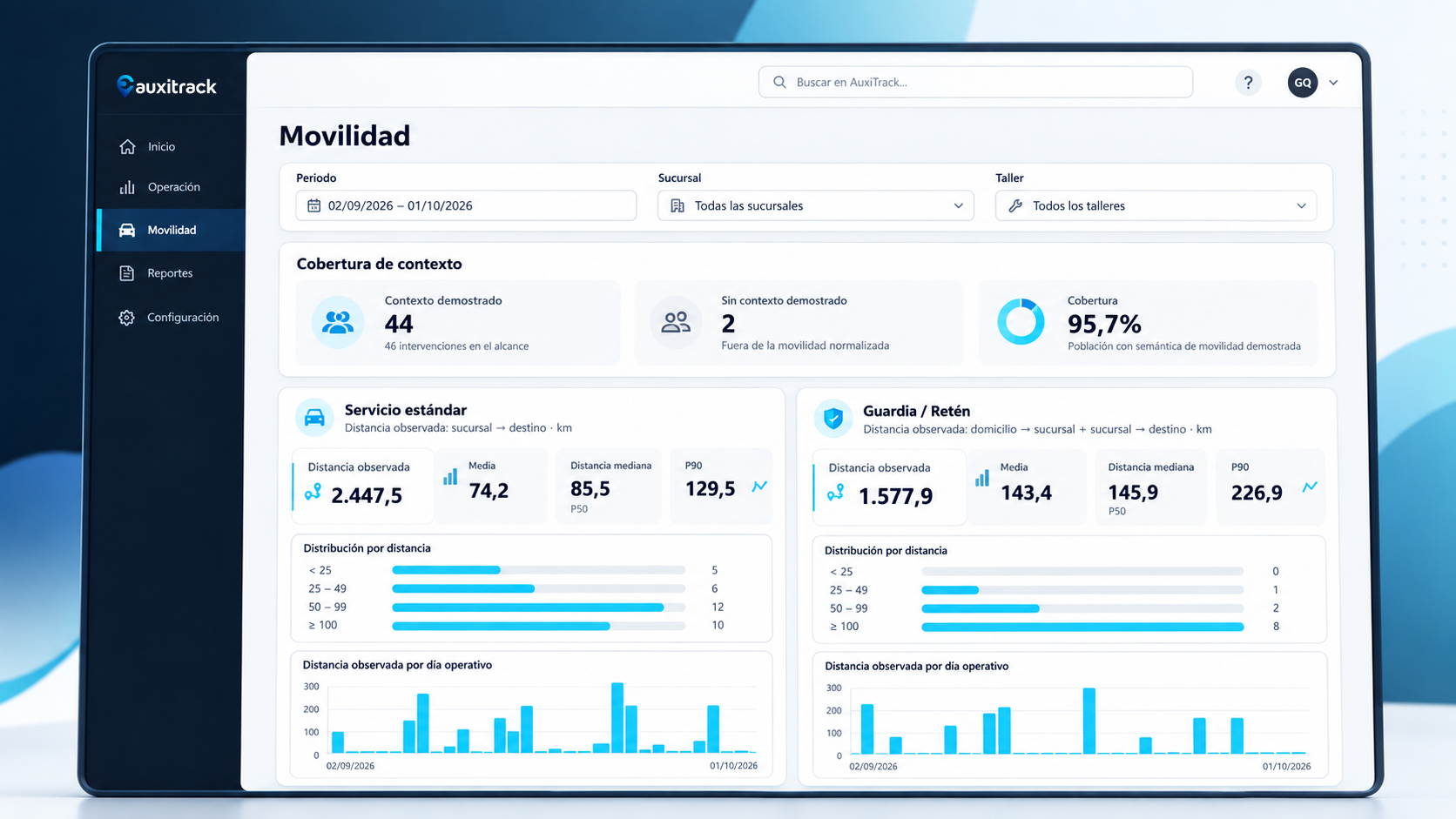This screenshot has width=1456, height=819.
Task: Focus the Buscar en AuxiTrack search field
Action: click(975, 82)
